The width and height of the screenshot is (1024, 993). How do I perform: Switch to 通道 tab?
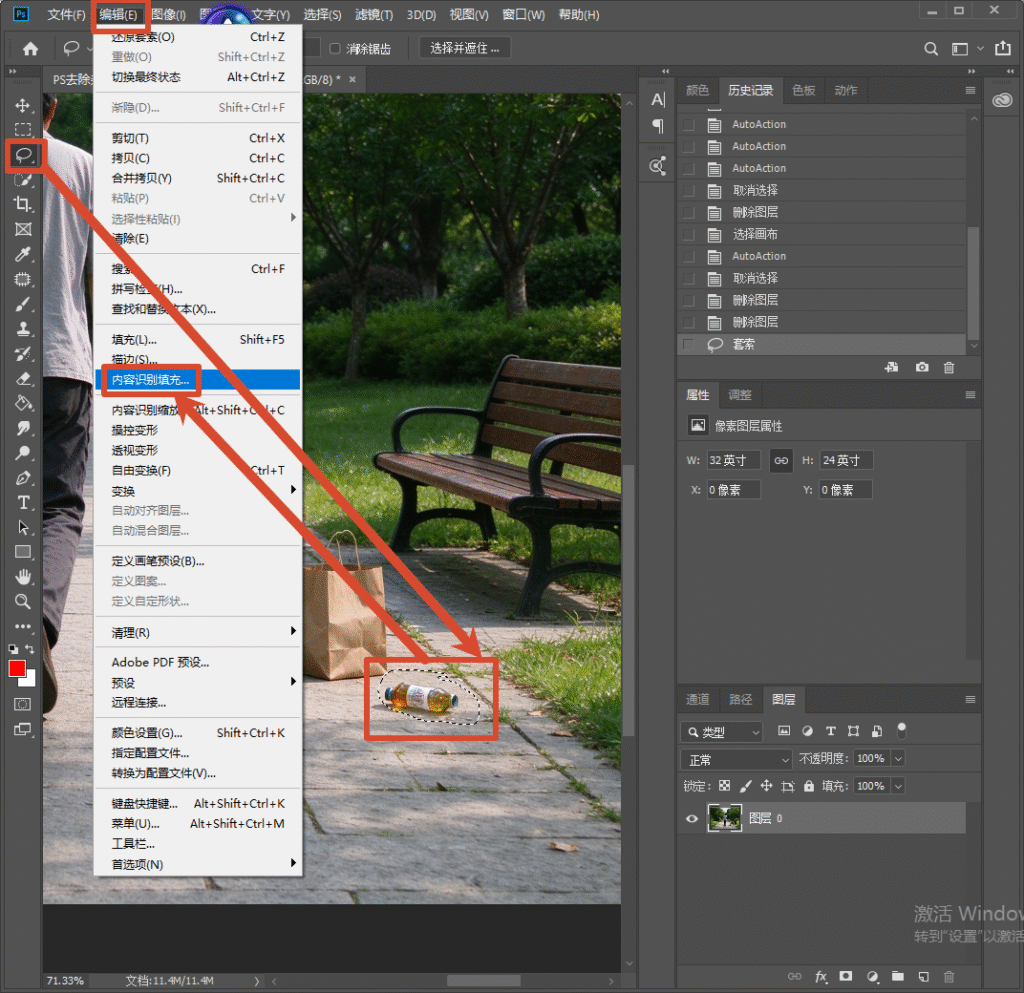(x=697, y=699)
